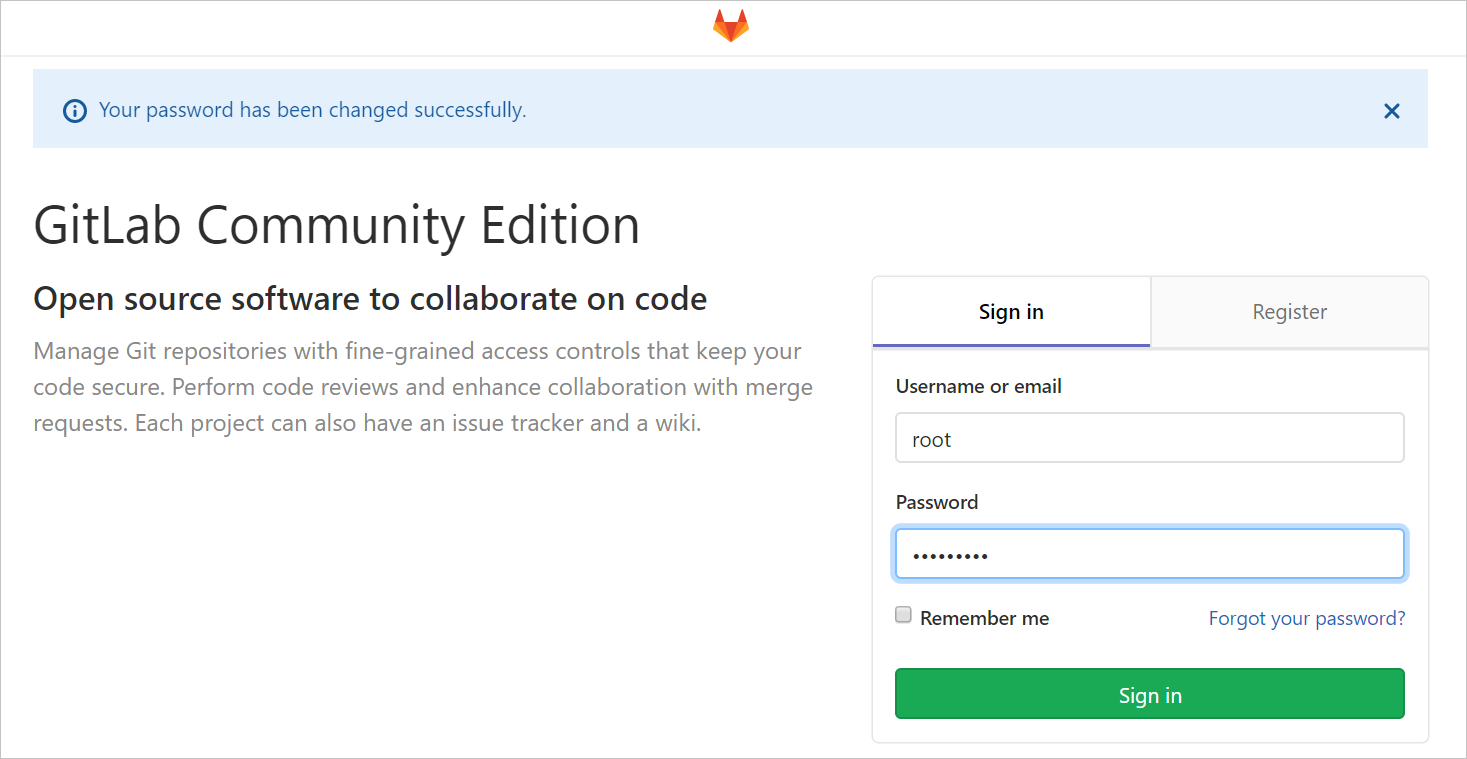Dismiss the password changed alert with X

(x=1391, y=111)
